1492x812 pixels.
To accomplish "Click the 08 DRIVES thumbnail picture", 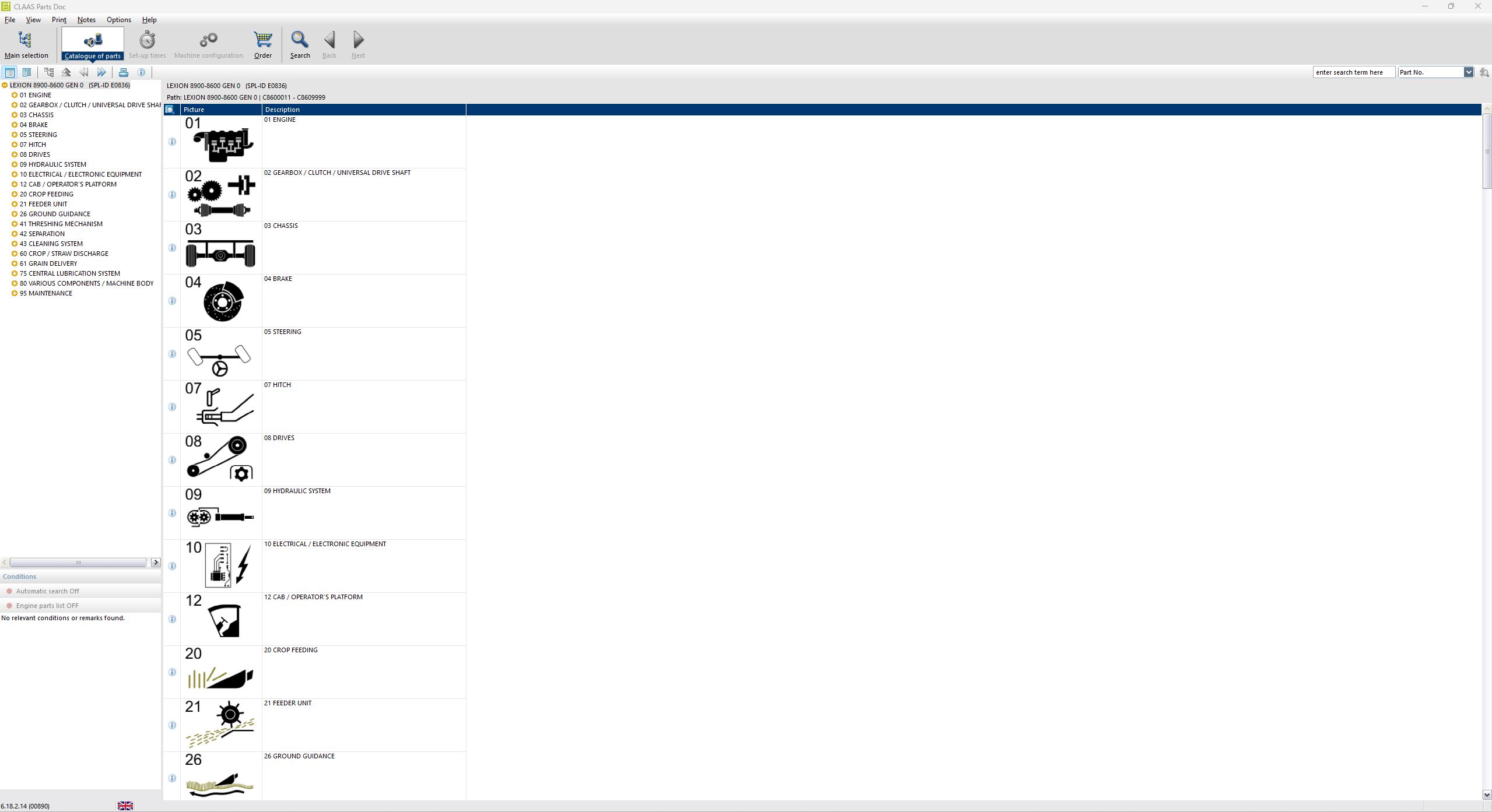I will (x=220, y=459).
